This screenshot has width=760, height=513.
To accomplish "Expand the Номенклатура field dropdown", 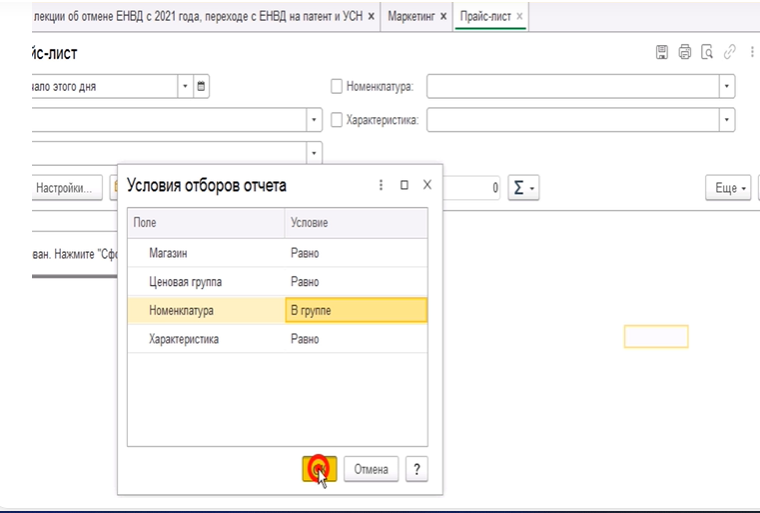I will tap(727, 87).
